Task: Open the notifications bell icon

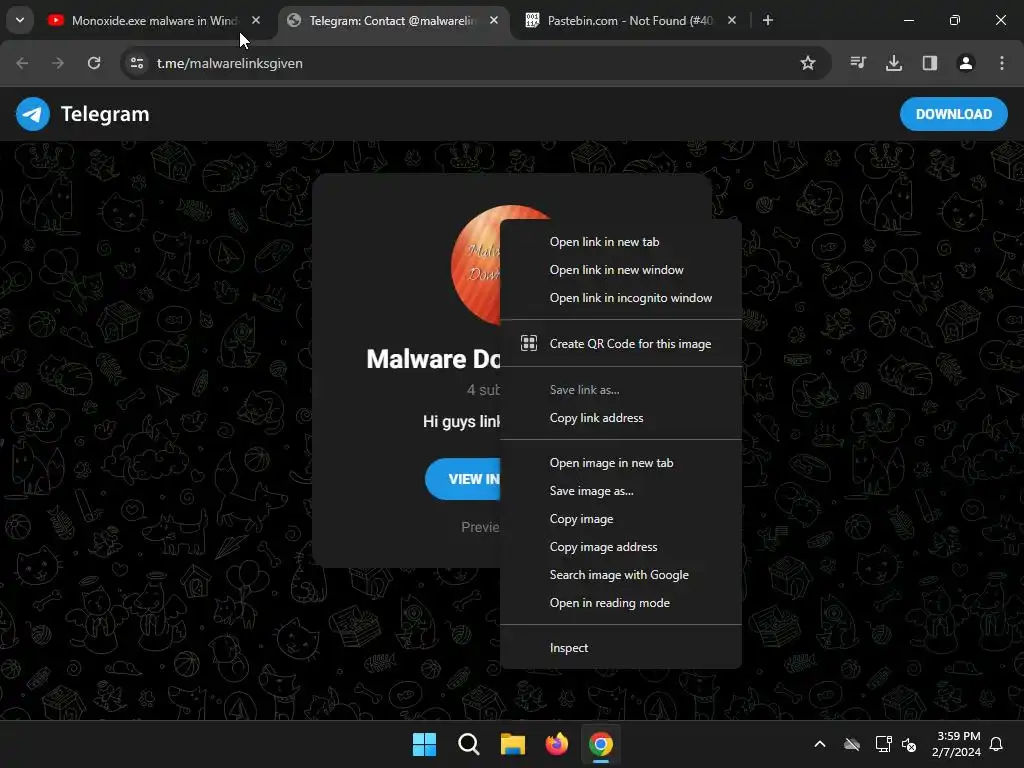Action: point(997,744)
